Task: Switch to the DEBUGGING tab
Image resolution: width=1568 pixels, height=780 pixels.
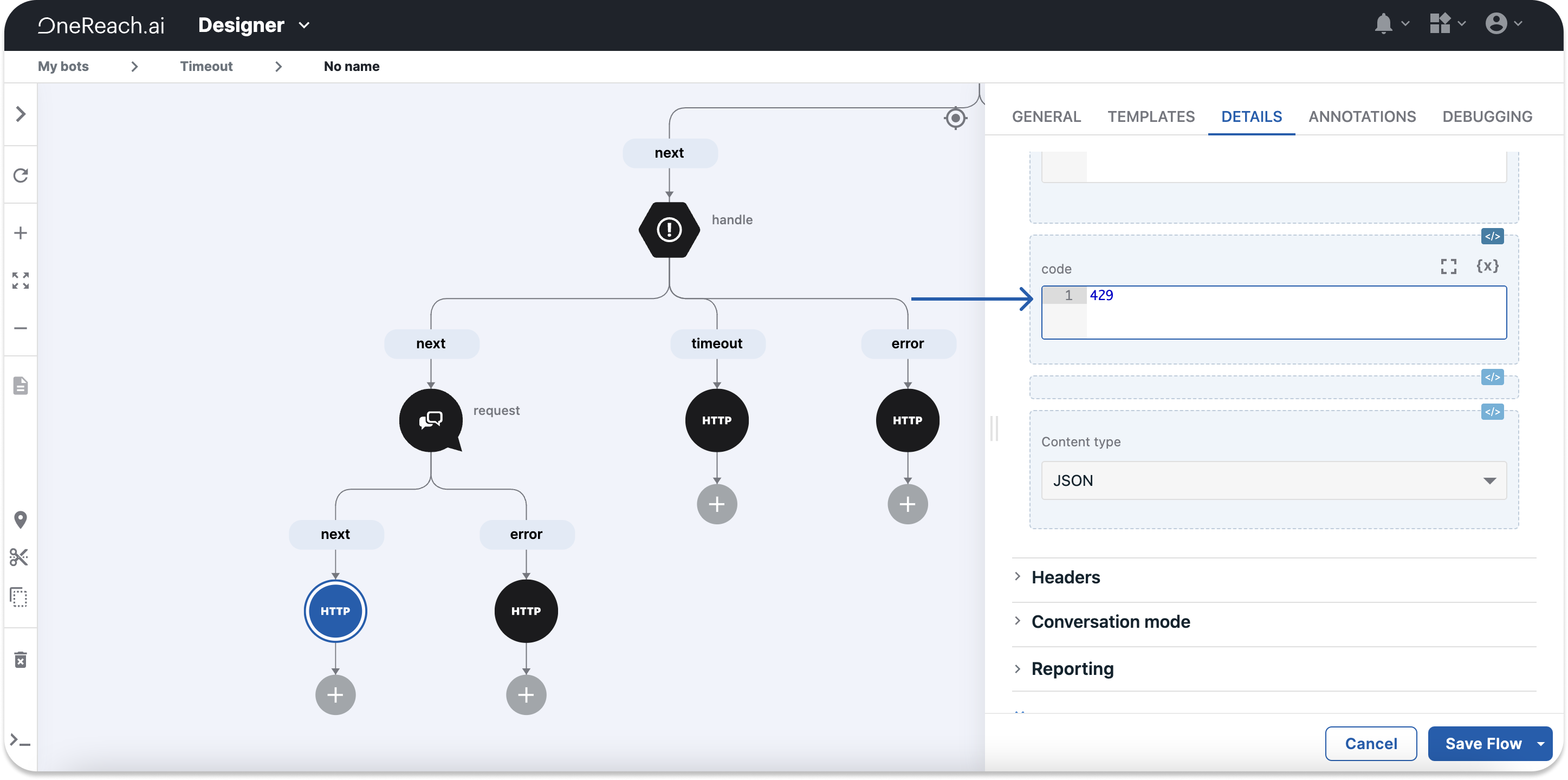Action: coord(1486,117)
